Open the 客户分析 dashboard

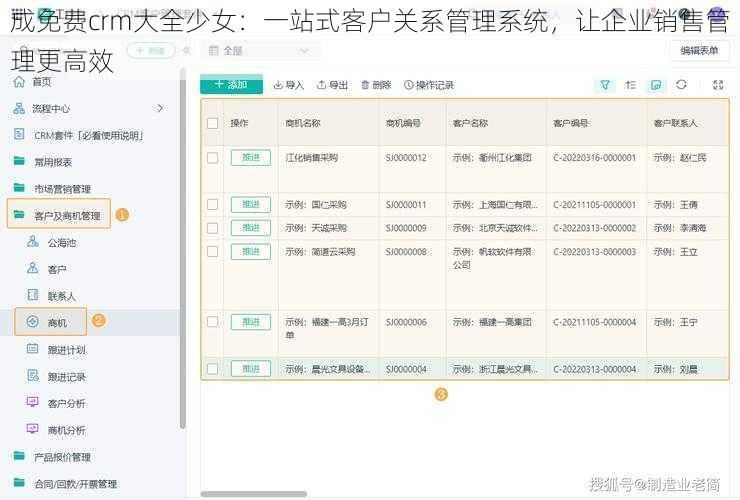66,403
